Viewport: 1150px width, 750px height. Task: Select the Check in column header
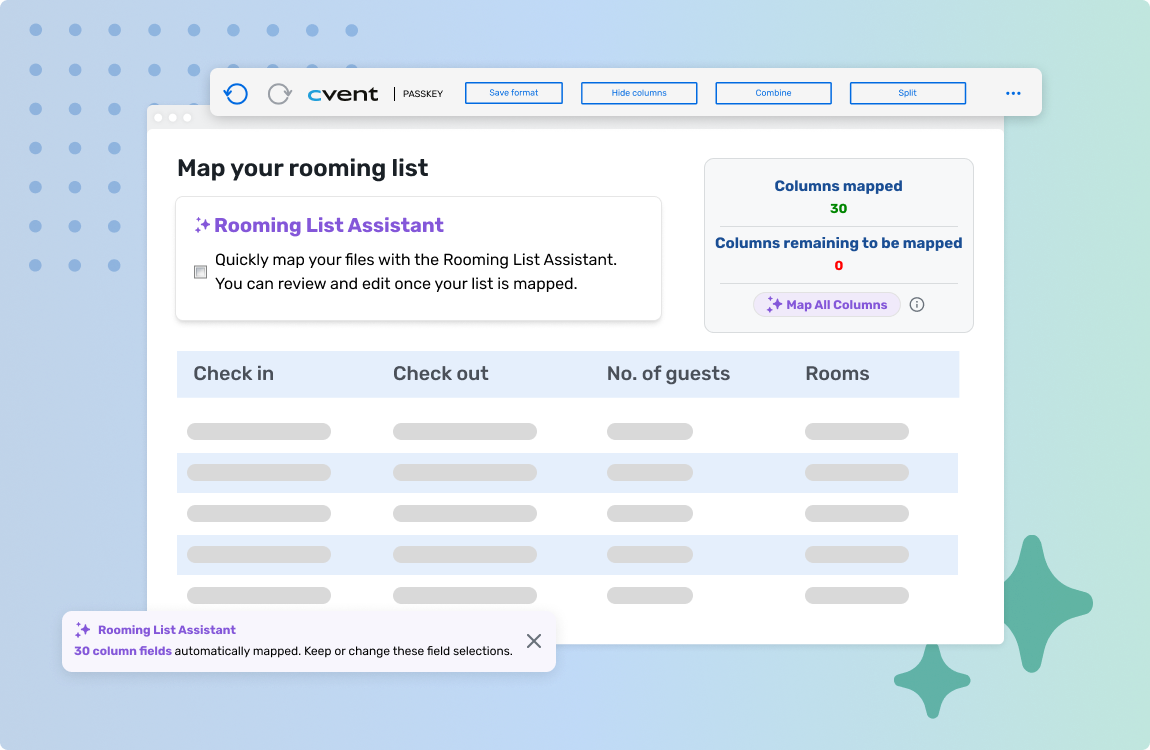[x=233, y=373]
